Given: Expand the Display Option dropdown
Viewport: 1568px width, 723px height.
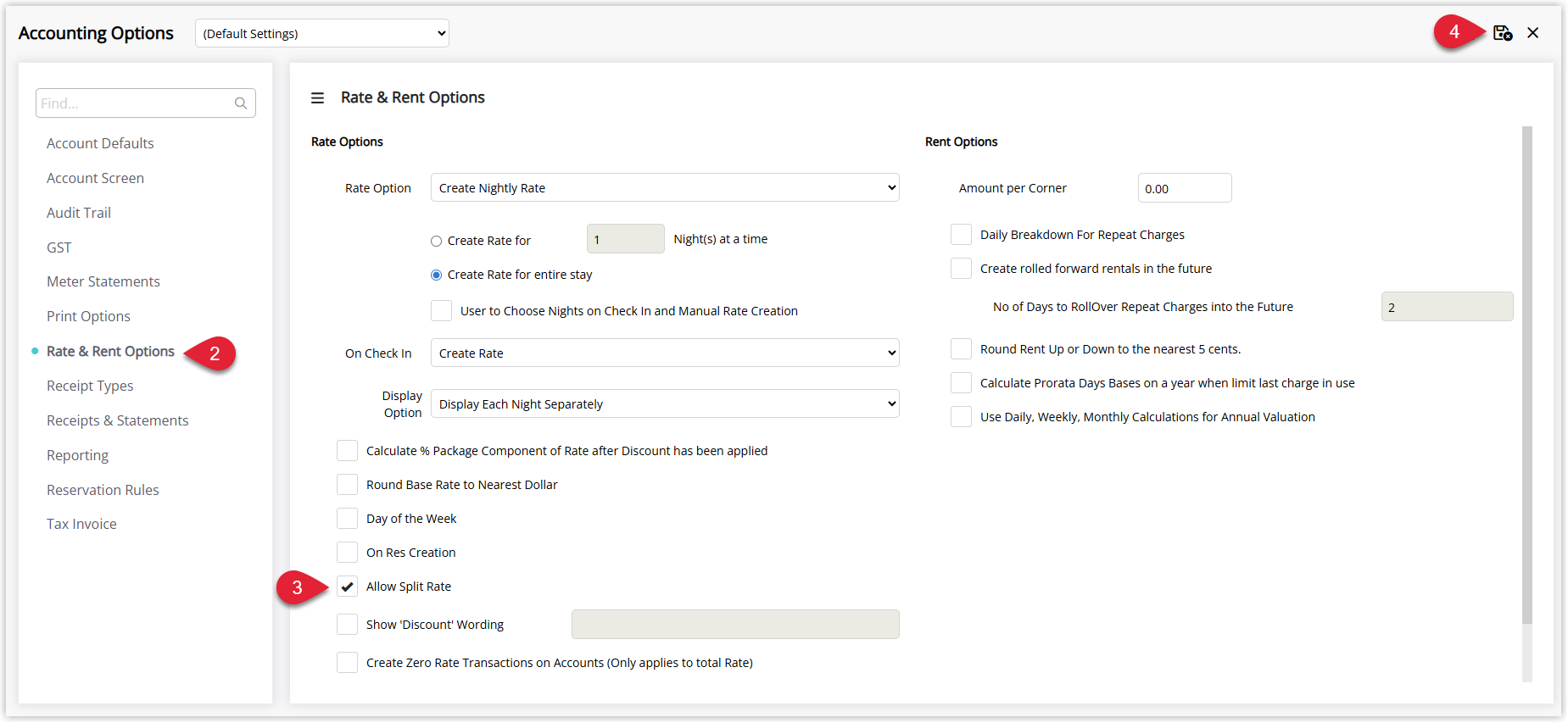Looking at the screenshot, I should 665,404.
